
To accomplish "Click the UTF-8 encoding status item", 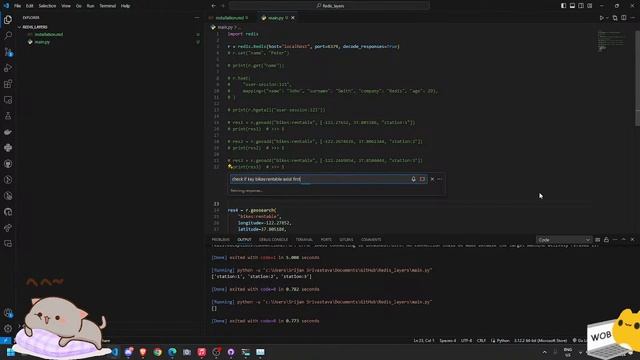I will click(x=466, y=340).
